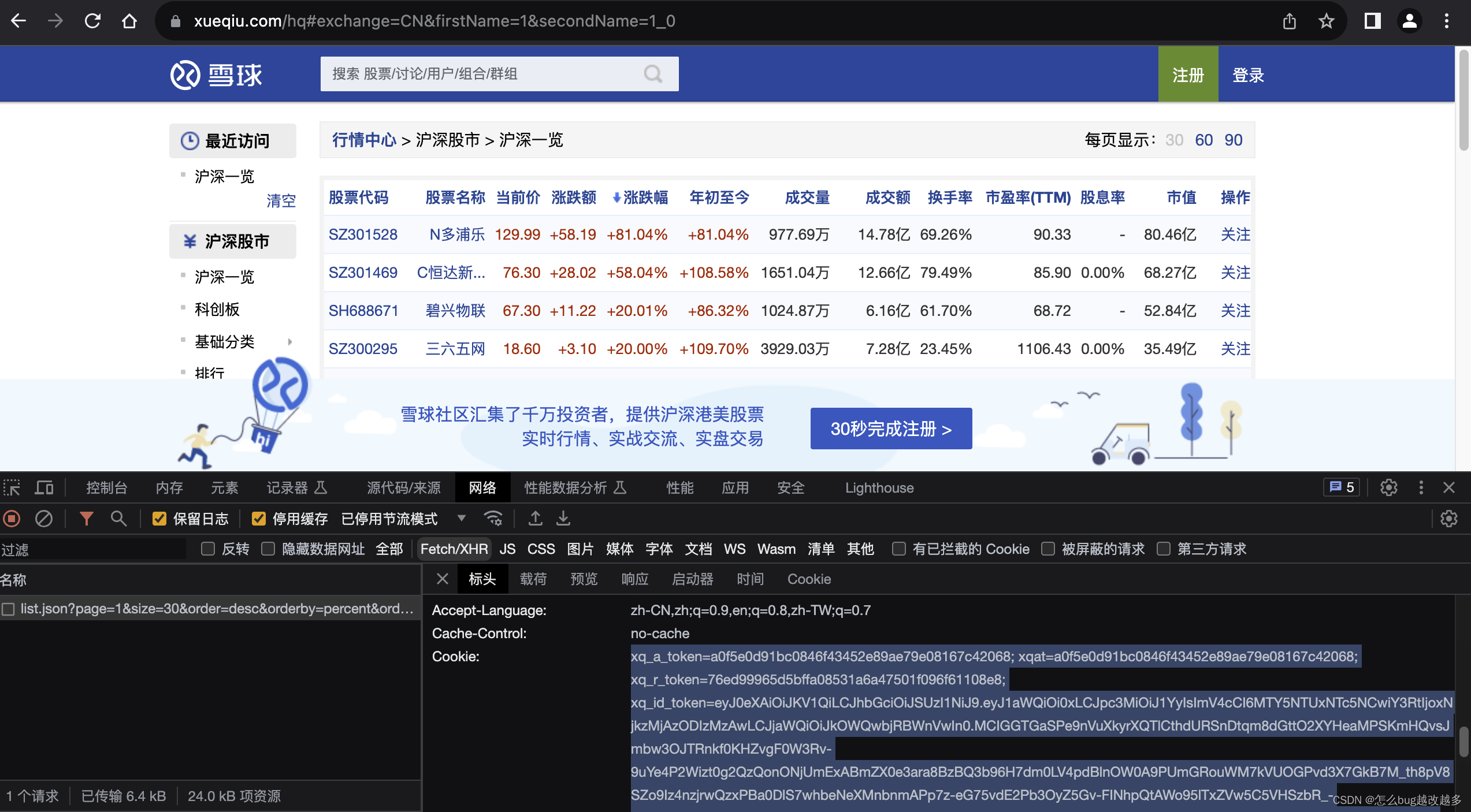Click the network filter funnel icon
The image size is (1471, 812).
[86, 519]
